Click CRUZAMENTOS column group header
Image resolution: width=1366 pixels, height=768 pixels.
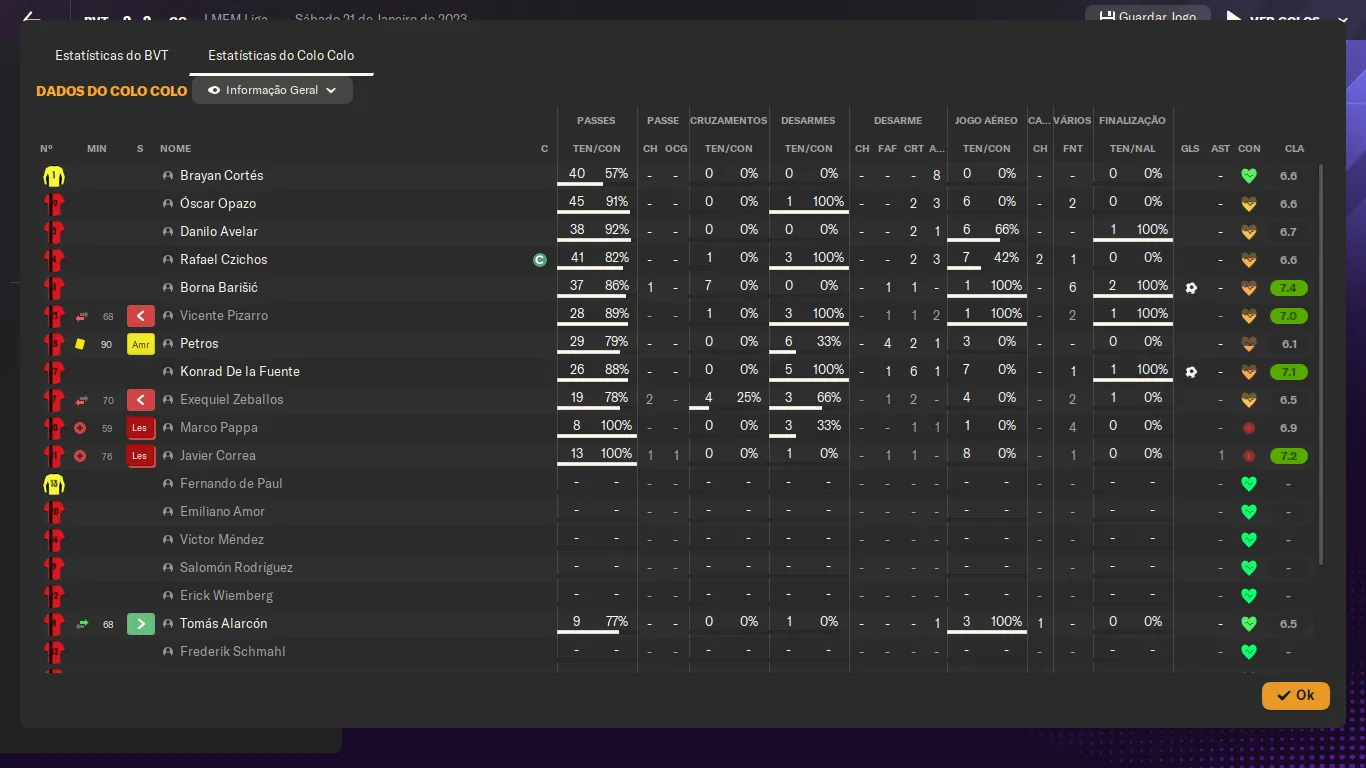(x=729, y=121)
